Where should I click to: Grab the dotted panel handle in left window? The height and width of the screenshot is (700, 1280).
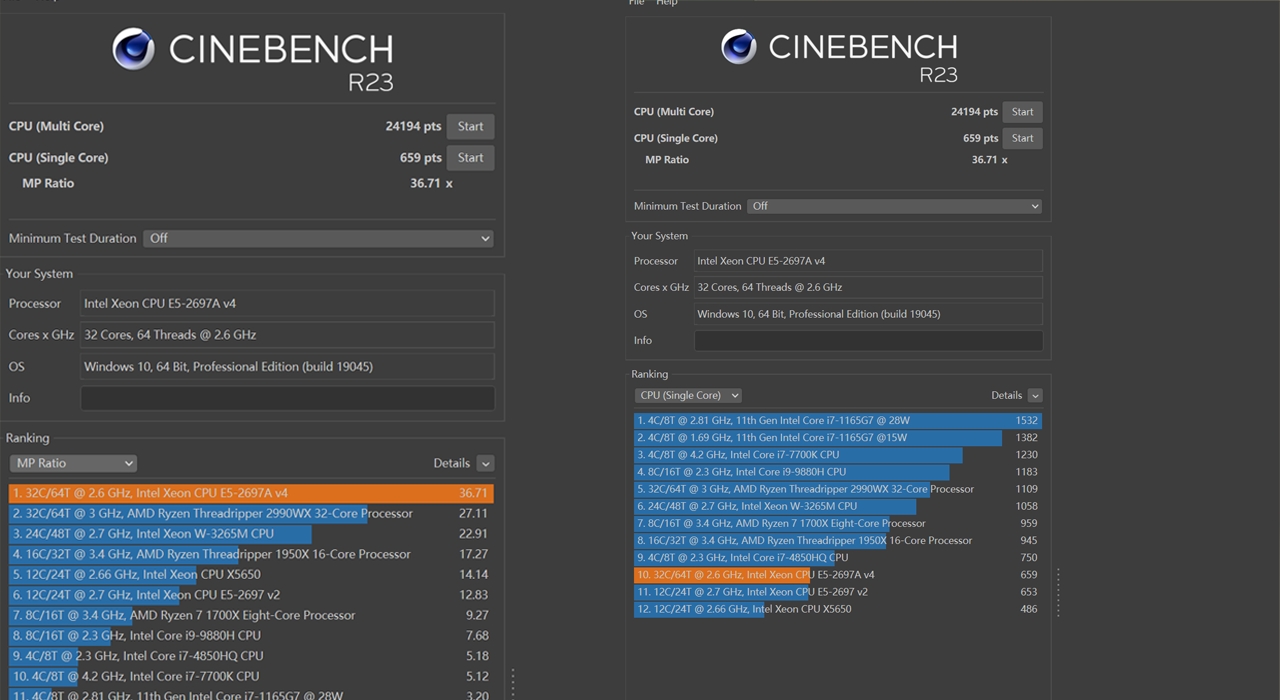click(513, 682)
